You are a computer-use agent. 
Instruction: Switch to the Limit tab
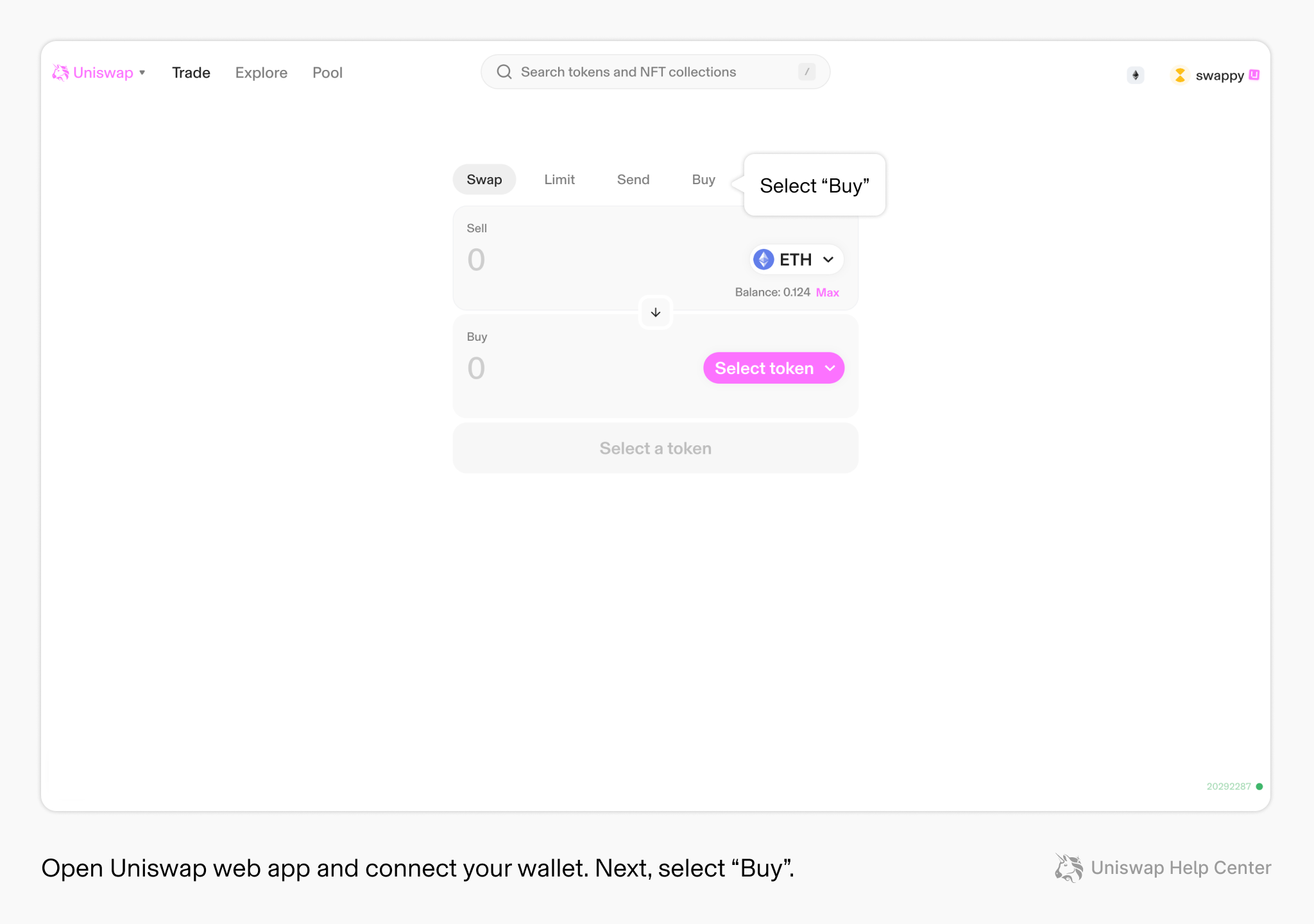pos(559,180)
